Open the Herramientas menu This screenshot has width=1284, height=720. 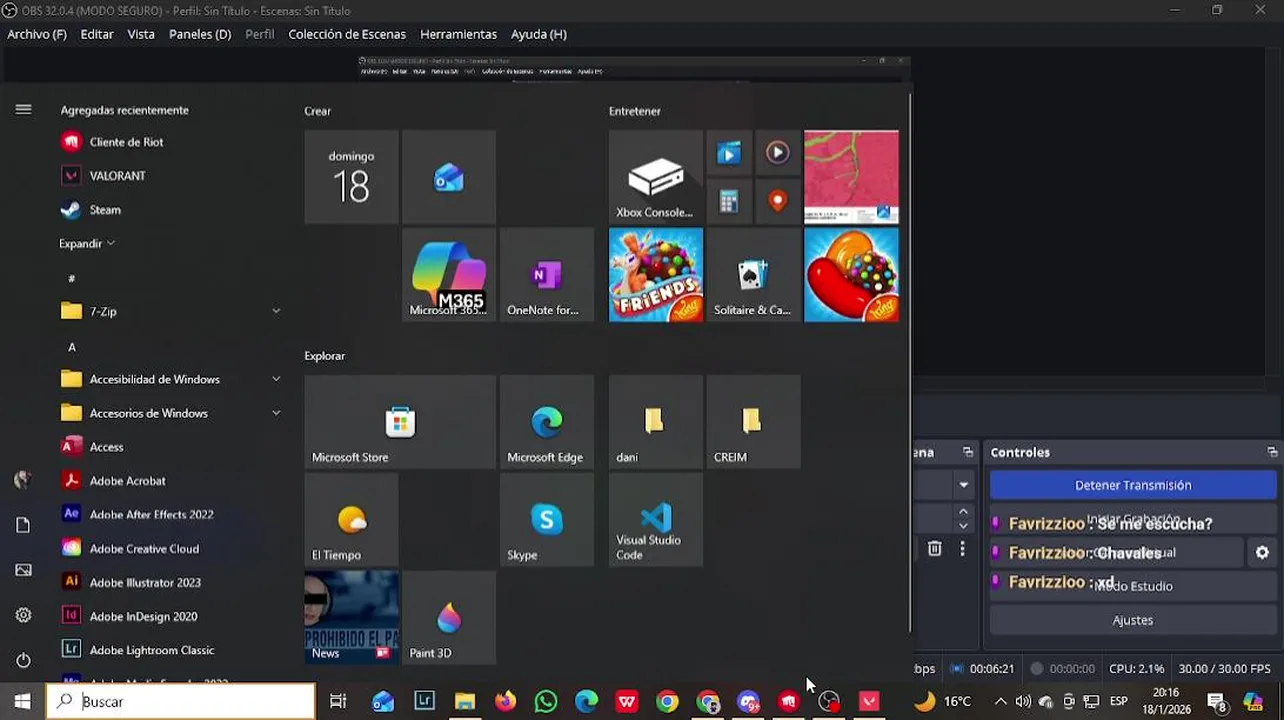tap(458, 34)
